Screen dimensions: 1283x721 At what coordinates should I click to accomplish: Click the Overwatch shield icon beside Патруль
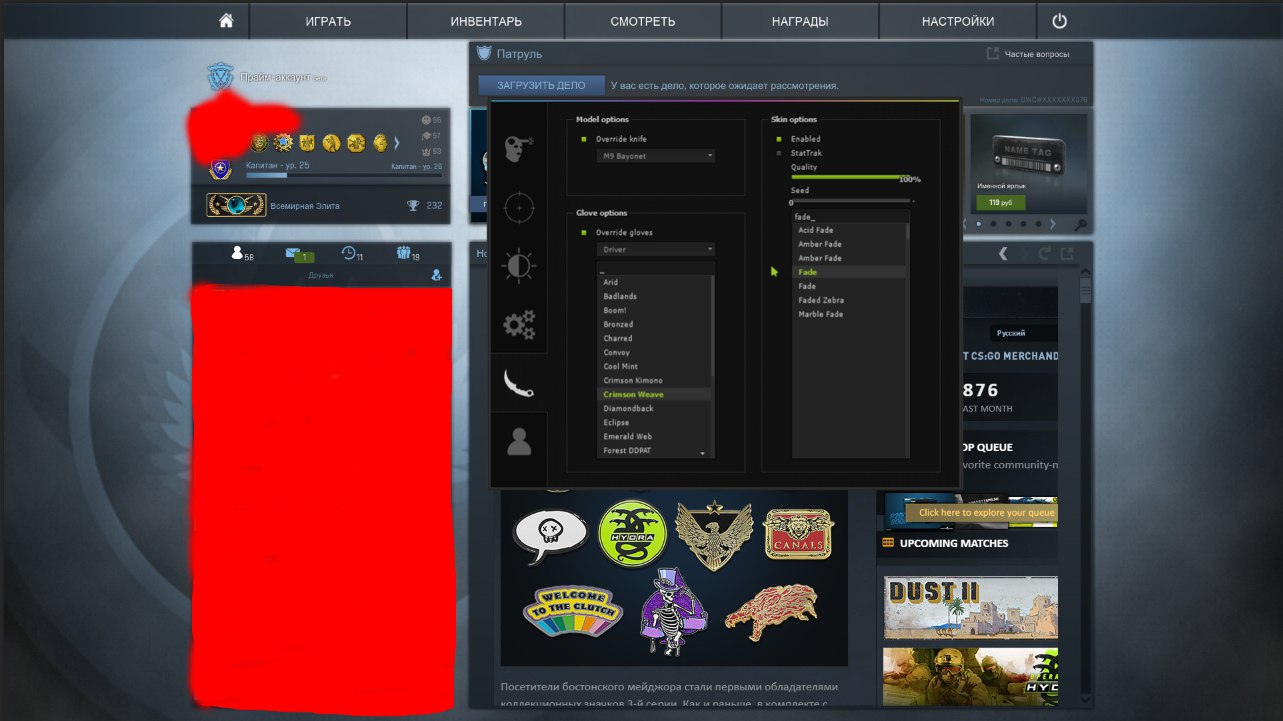pyautogui.click(x=484, y=53)
